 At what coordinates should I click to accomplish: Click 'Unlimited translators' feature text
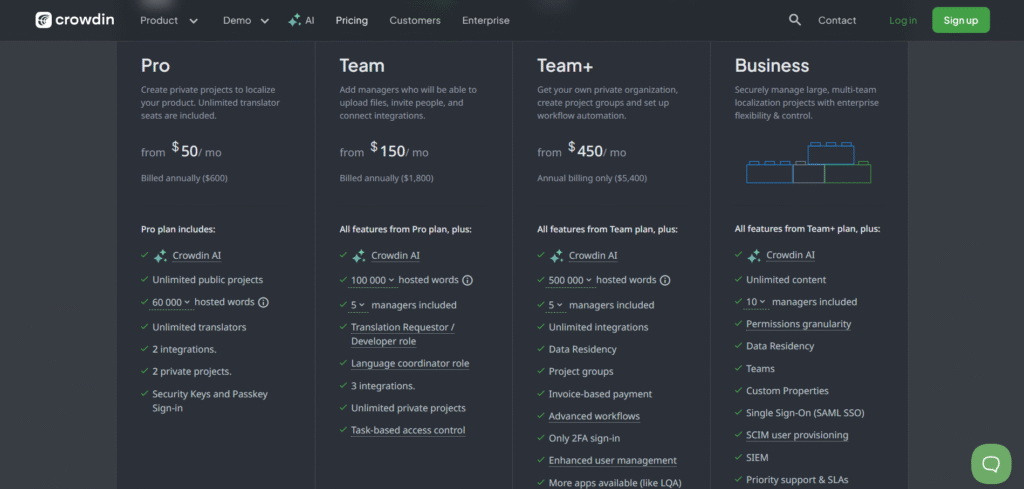pyautogui.click(x=199, y=327)
